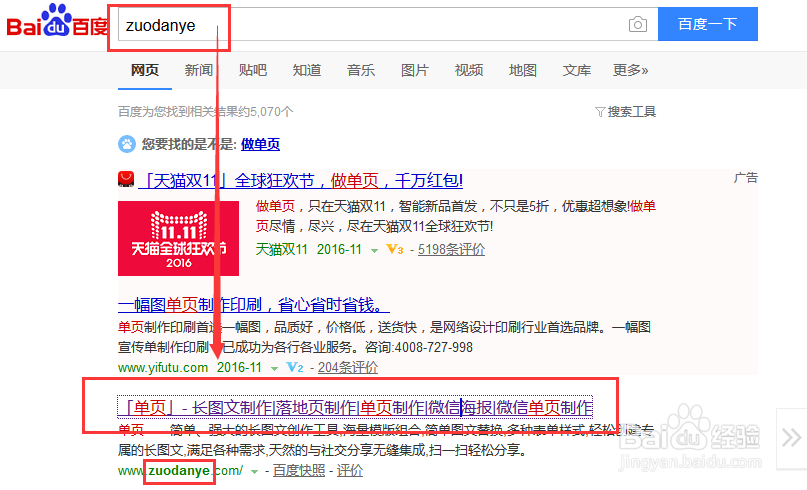Viewport: 807px width, 490px height.
Task: Click www.zuodanye.com green URL
Action: tap(181, 470)
